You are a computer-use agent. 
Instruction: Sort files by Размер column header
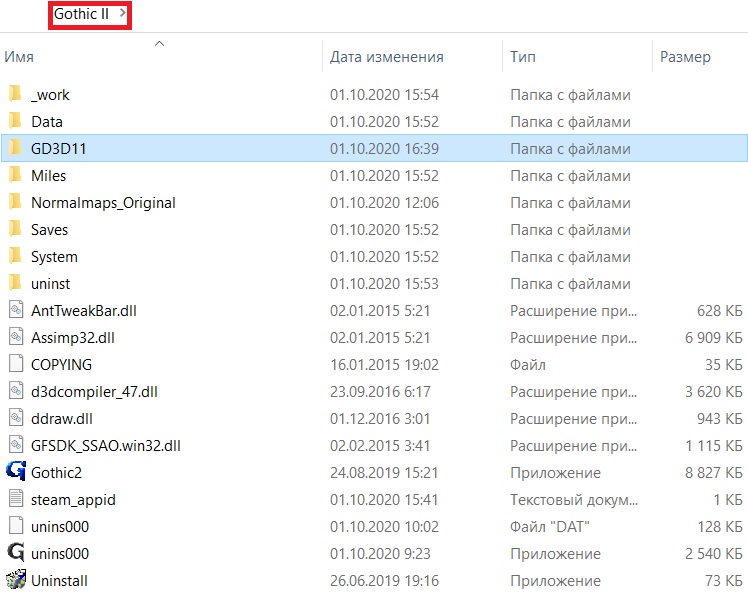pos(685,57)
